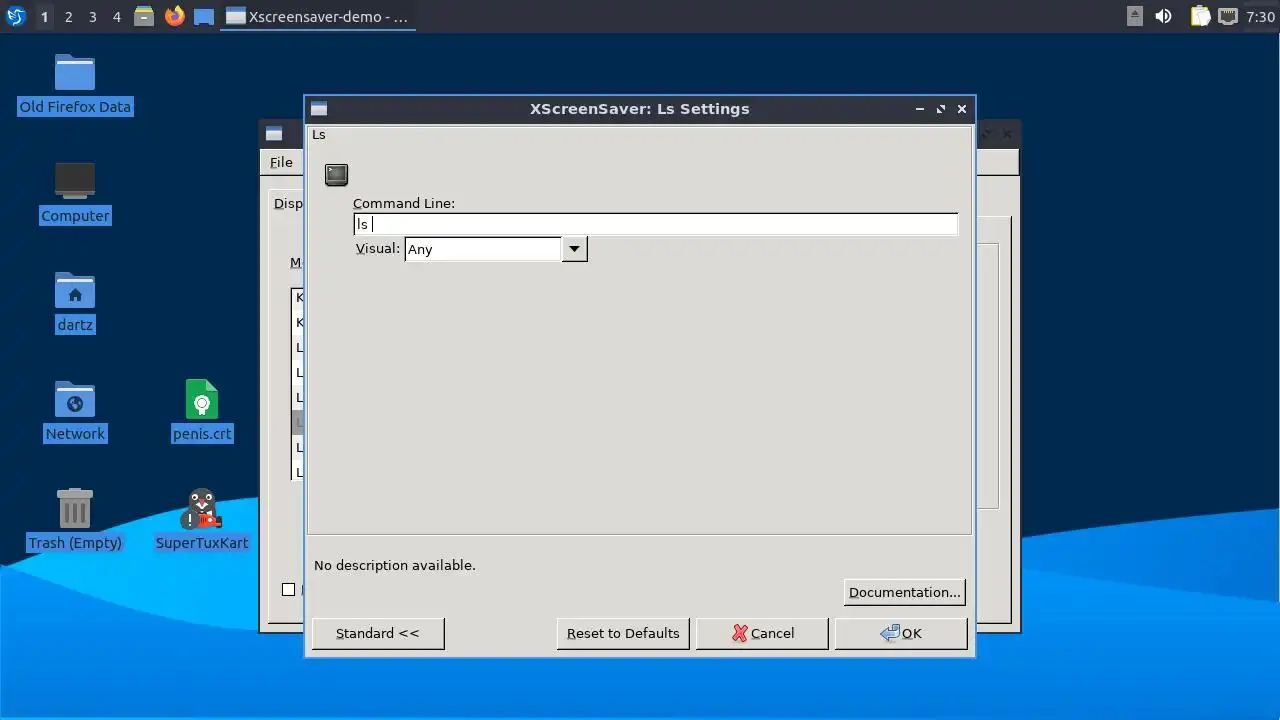
Task: Click the Visual combo box field showing Any
Action: click(x=483, y=249)
